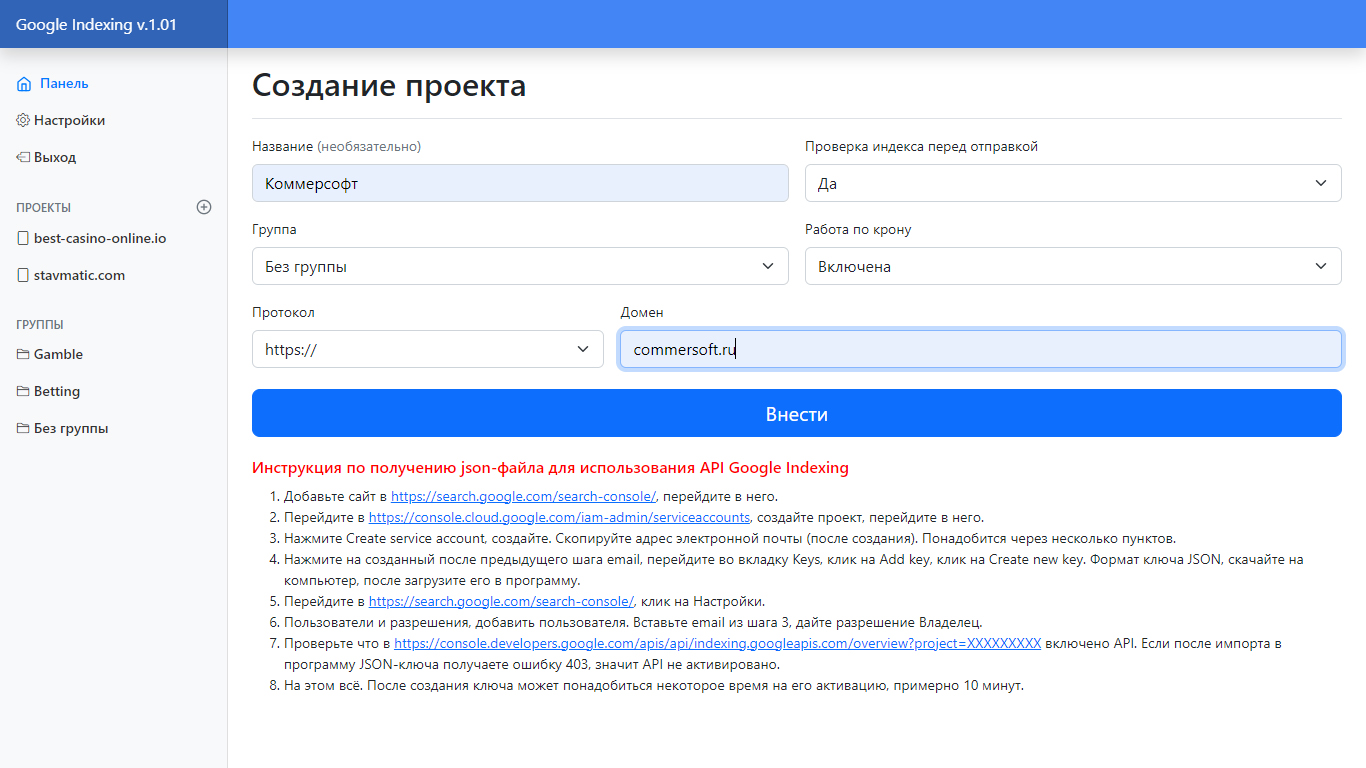1366x768 pixels.
Task: Click the Создание проекта heading
Action: pos(389,85)
